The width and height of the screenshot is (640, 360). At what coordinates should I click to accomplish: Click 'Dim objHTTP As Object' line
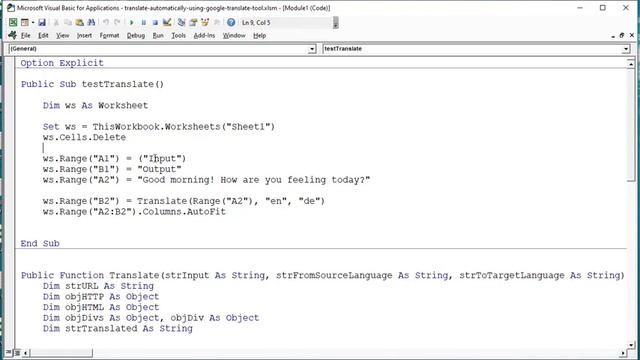[x=101, y=296]
